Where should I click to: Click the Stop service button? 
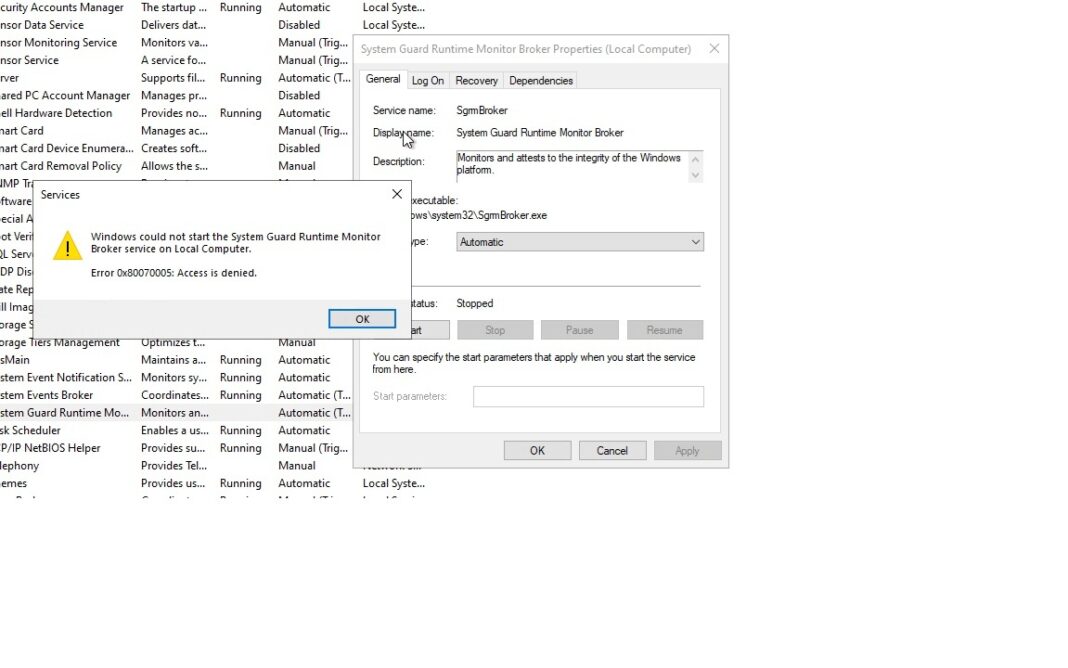494,329
